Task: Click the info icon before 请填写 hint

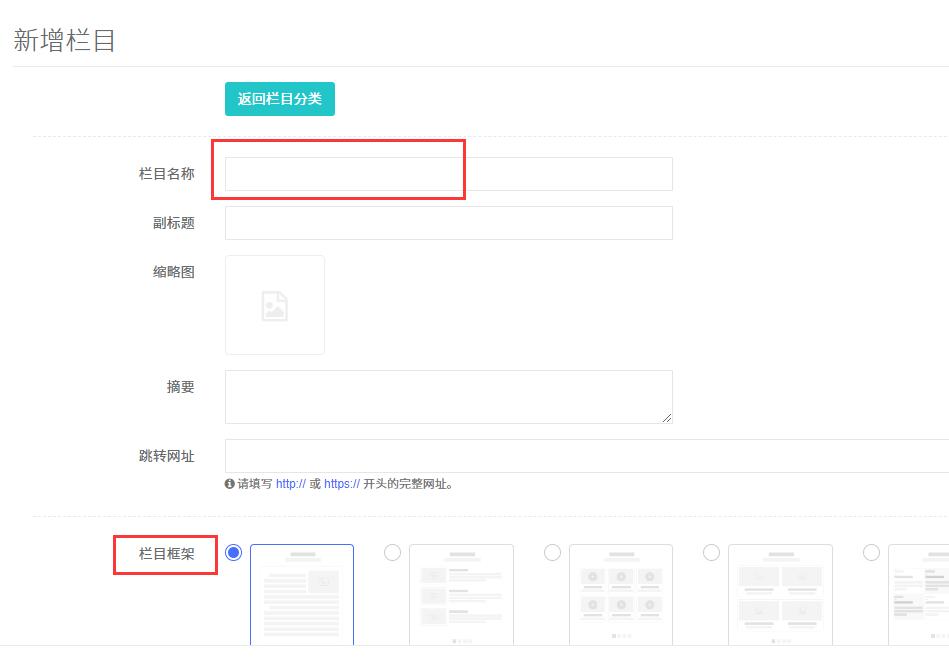Action: (230, 484)
